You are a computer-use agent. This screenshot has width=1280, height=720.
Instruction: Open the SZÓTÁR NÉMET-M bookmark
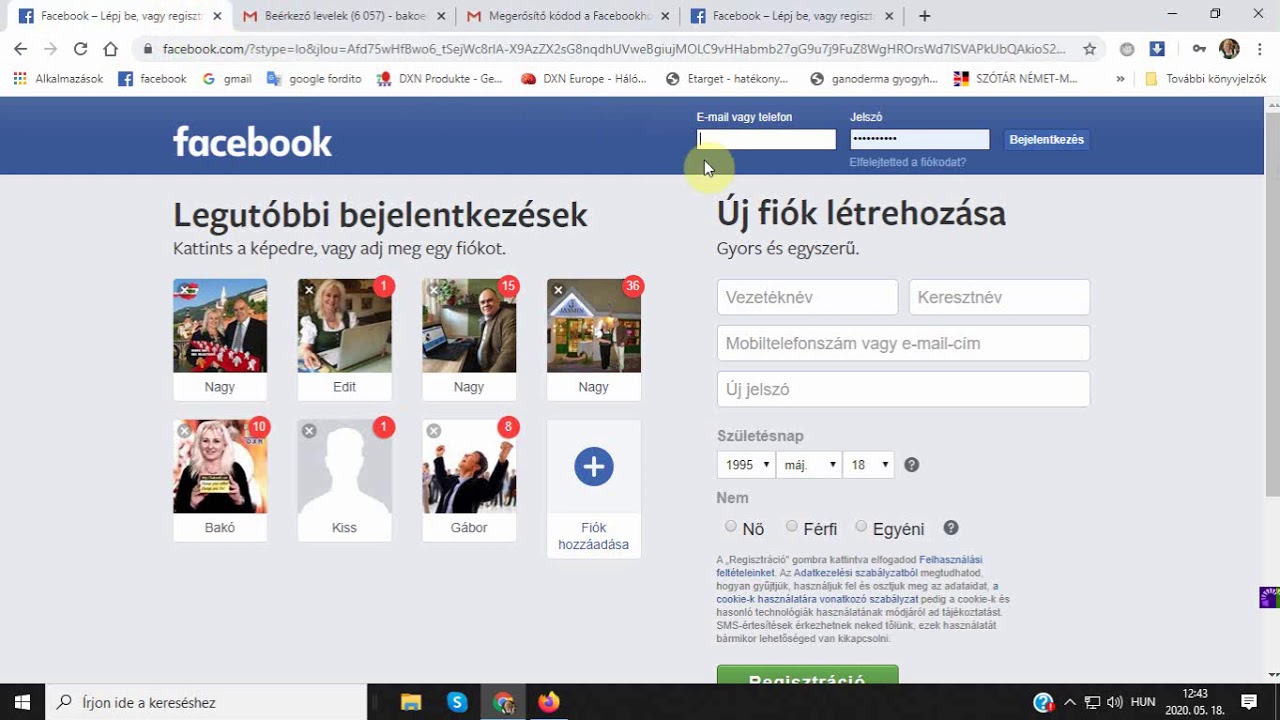tap(1015, 78)
